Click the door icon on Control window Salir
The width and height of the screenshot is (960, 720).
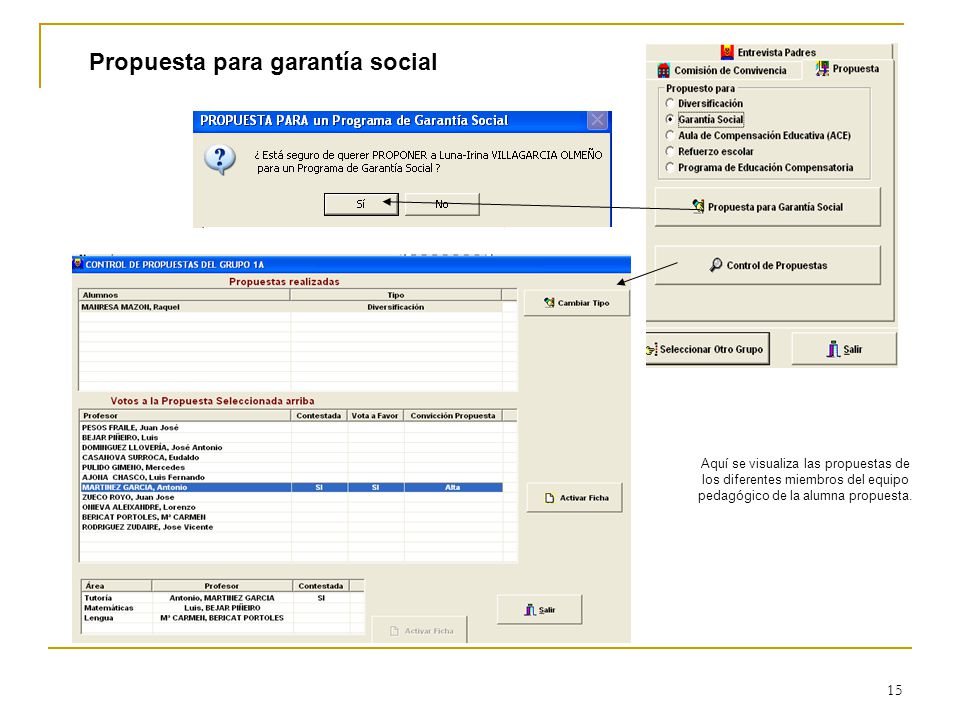(x=530, y=610)
